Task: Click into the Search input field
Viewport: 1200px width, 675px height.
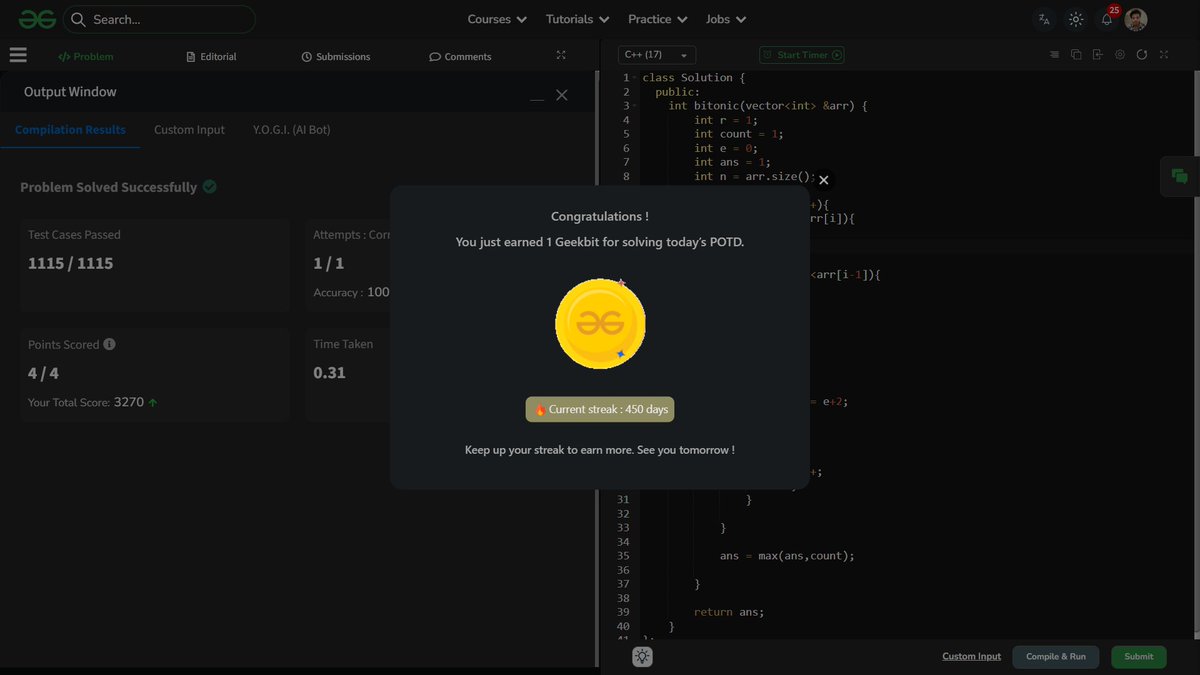Action: coord(160,19)
